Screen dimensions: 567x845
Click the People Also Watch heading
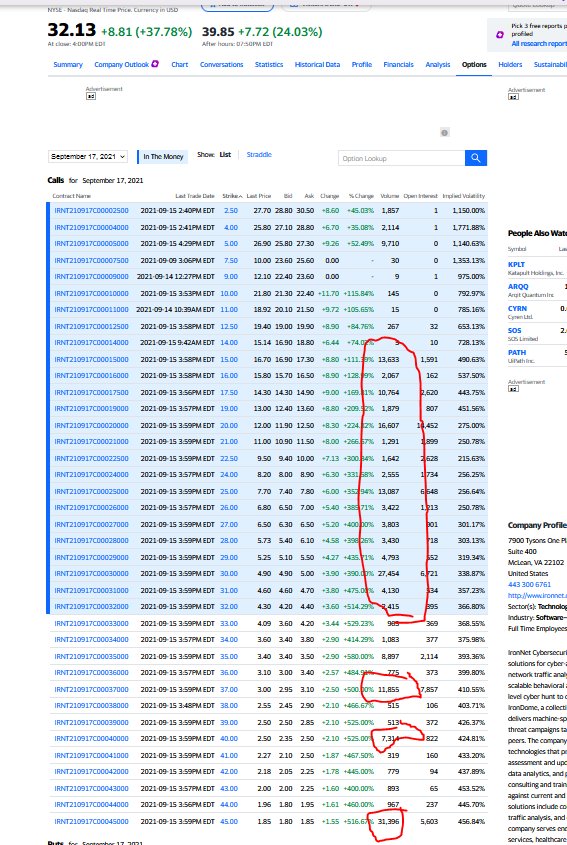[x=537, y=233]
